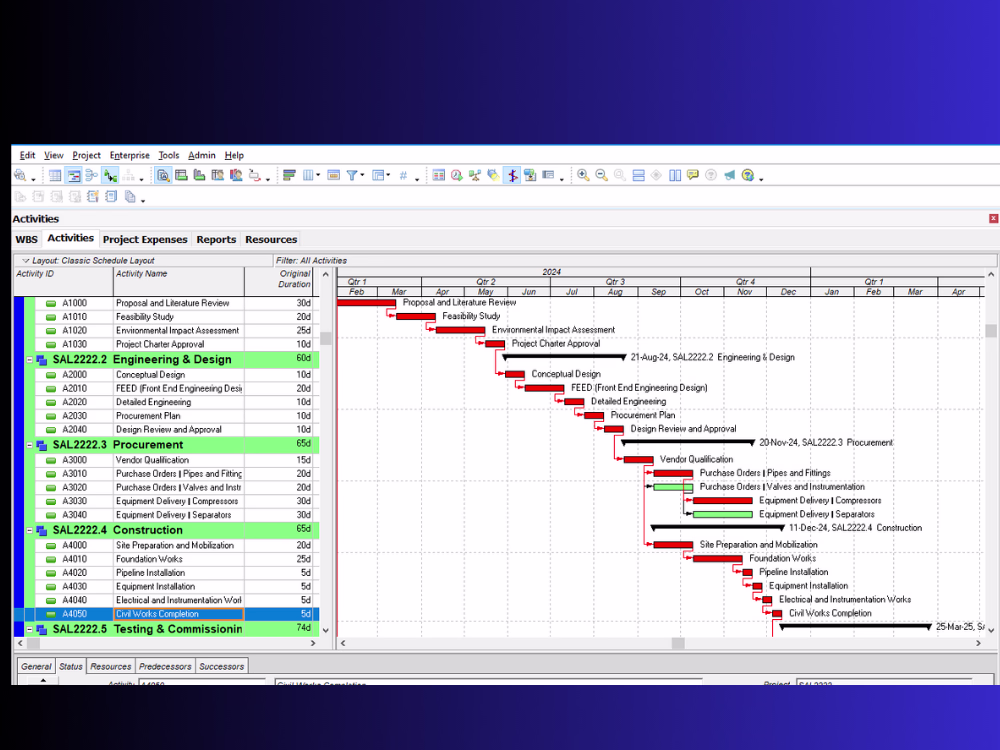Open the Help globe icon
1000x750 pixels.
747,175
